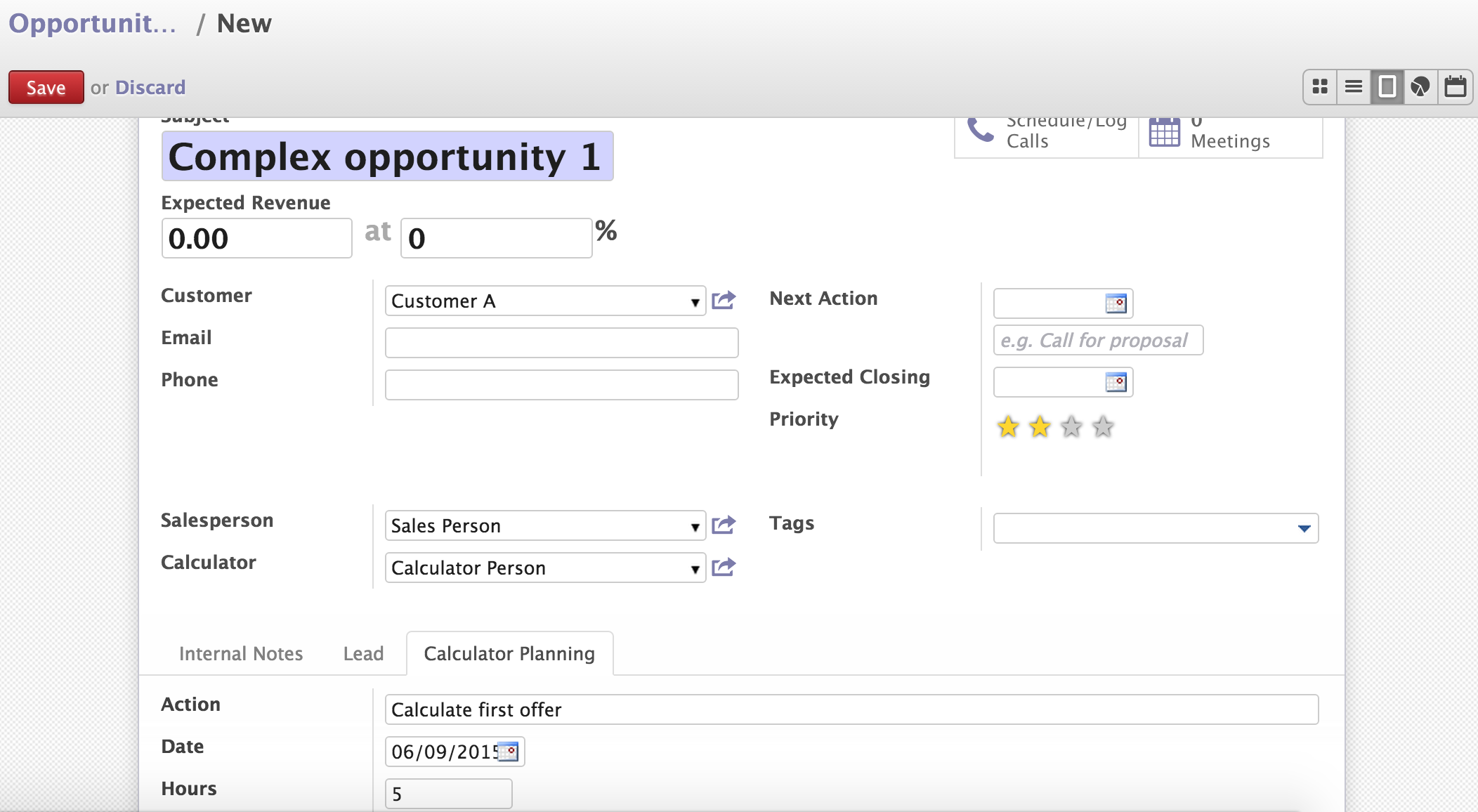Image resolution: width=1478 pixels, height=812 pixels.
Task: Click the Discard link
Action: point(150,87)
